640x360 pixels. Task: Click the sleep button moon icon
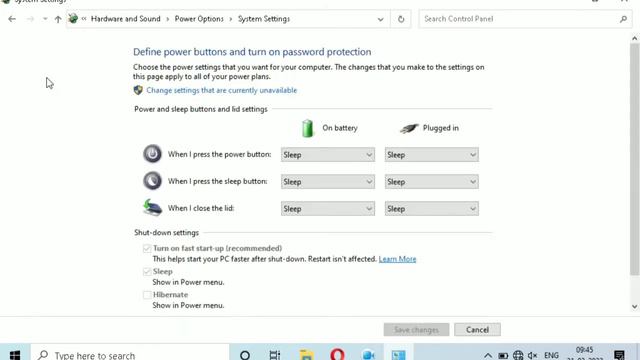pos(152,181)
